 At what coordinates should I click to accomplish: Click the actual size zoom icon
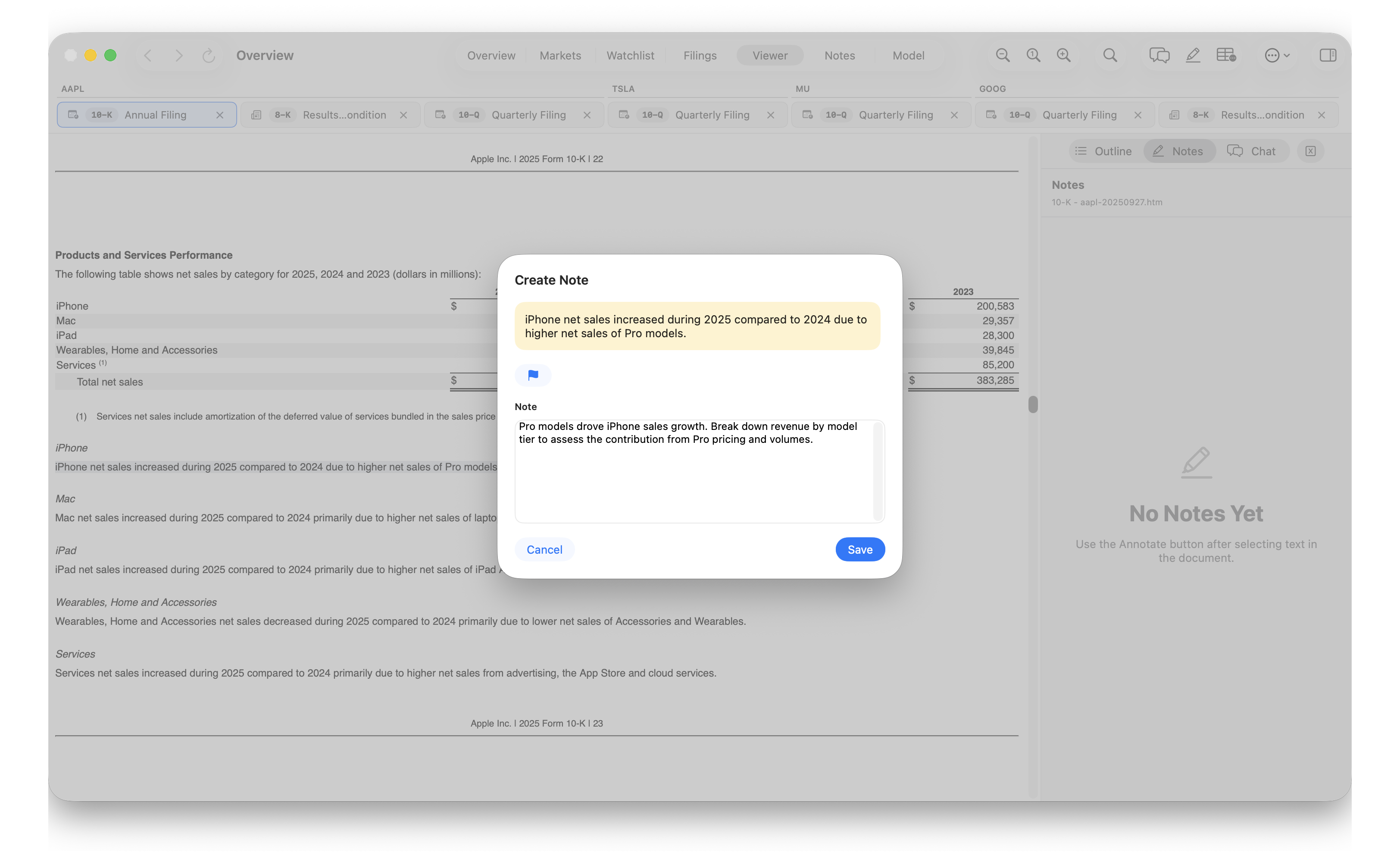point(1033,55)
